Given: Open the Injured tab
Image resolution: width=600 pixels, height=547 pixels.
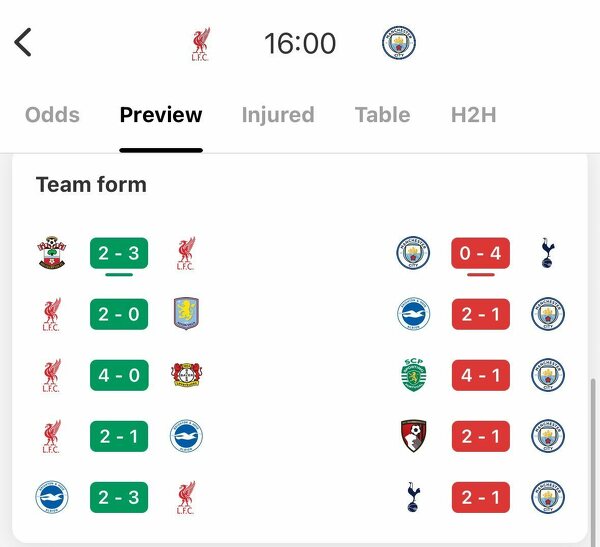Looking at the screenshot, I should coord(277,115).
